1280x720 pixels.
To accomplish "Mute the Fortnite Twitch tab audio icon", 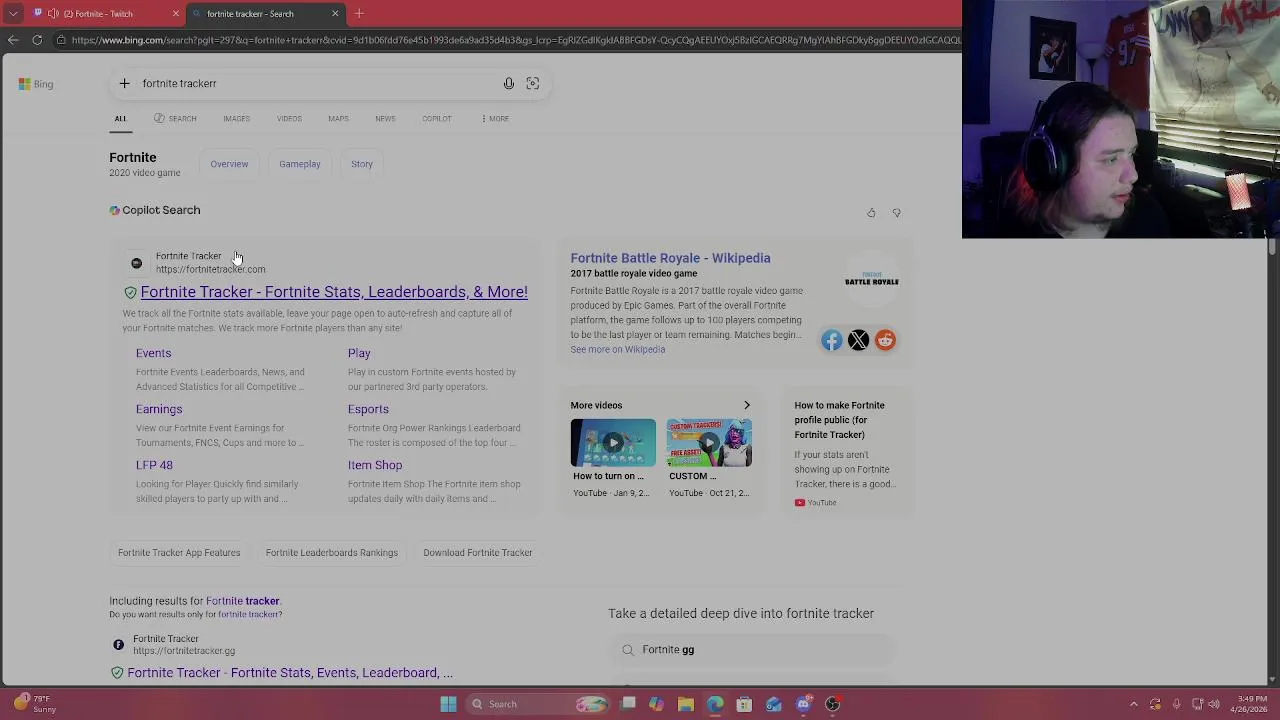I will (x=53, y=14).
